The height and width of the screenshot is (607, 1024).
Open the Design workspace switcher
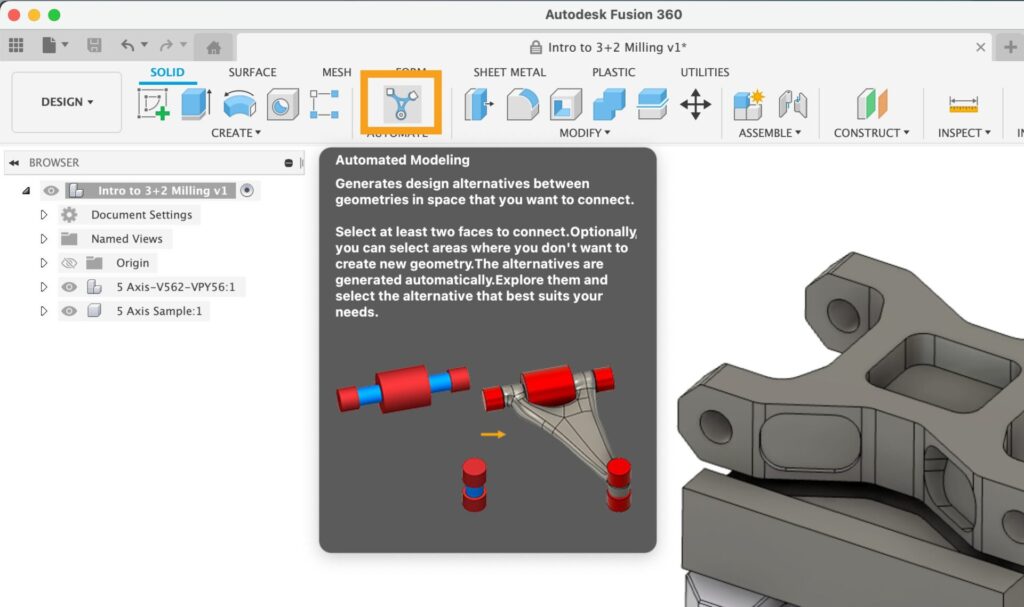(65, 101)
